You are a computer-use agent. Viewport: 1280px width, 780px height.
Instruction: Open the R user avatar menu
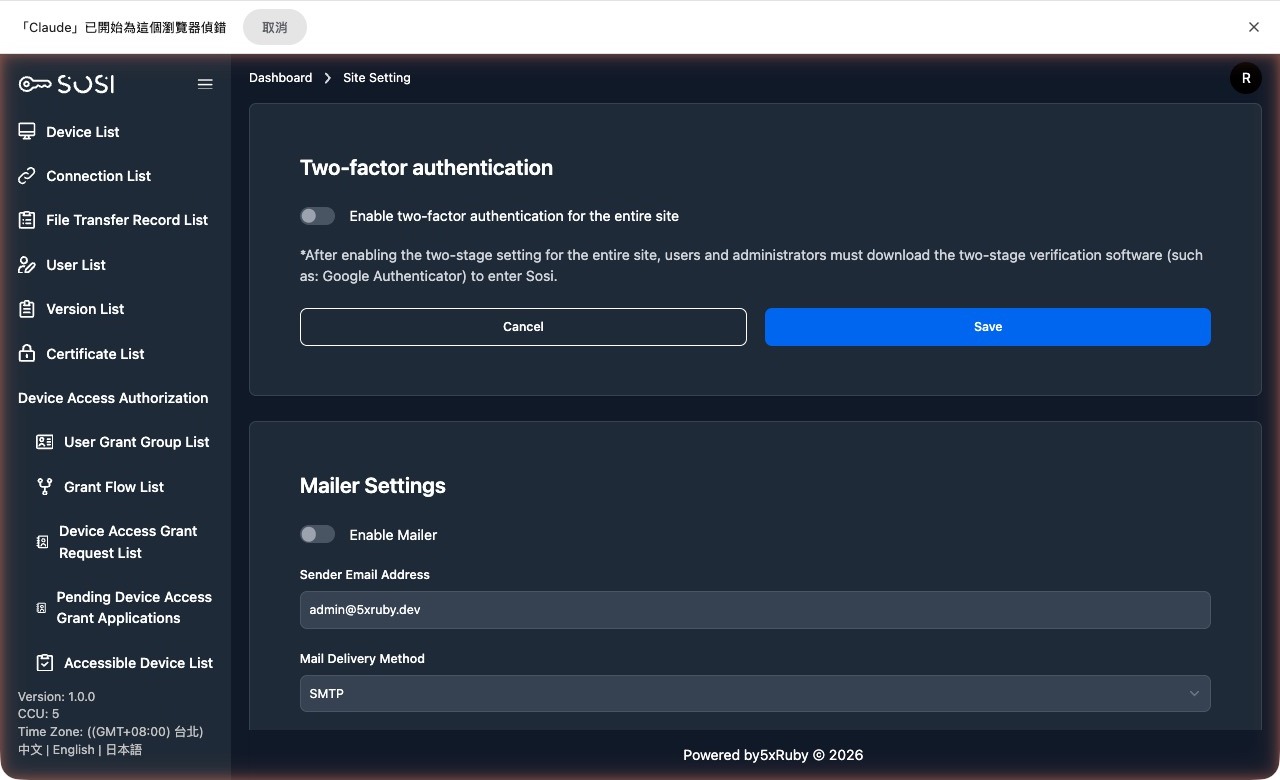(1246, 77)
